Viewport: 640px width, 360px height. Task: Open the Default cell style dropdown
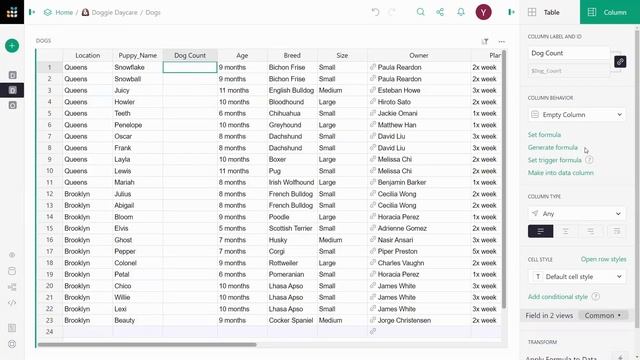point(576,277)
